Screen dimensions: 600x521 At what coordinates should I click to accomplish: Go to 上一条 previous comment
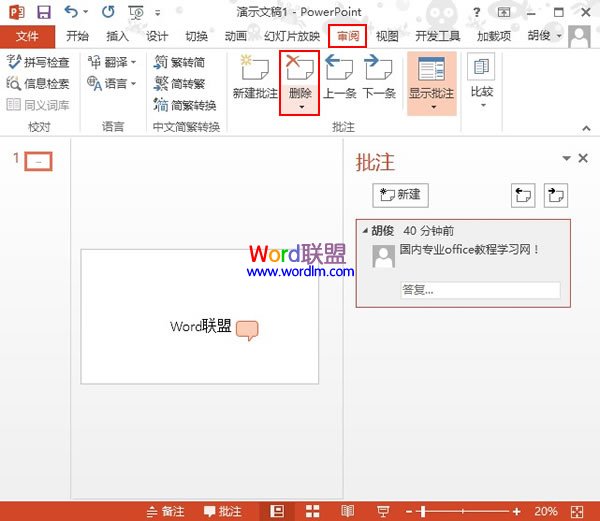point(340,77)
